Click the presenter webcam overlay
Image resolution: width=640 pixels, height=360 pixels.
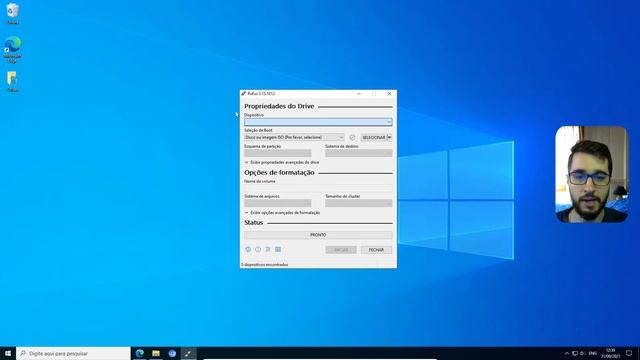(591, 174)
